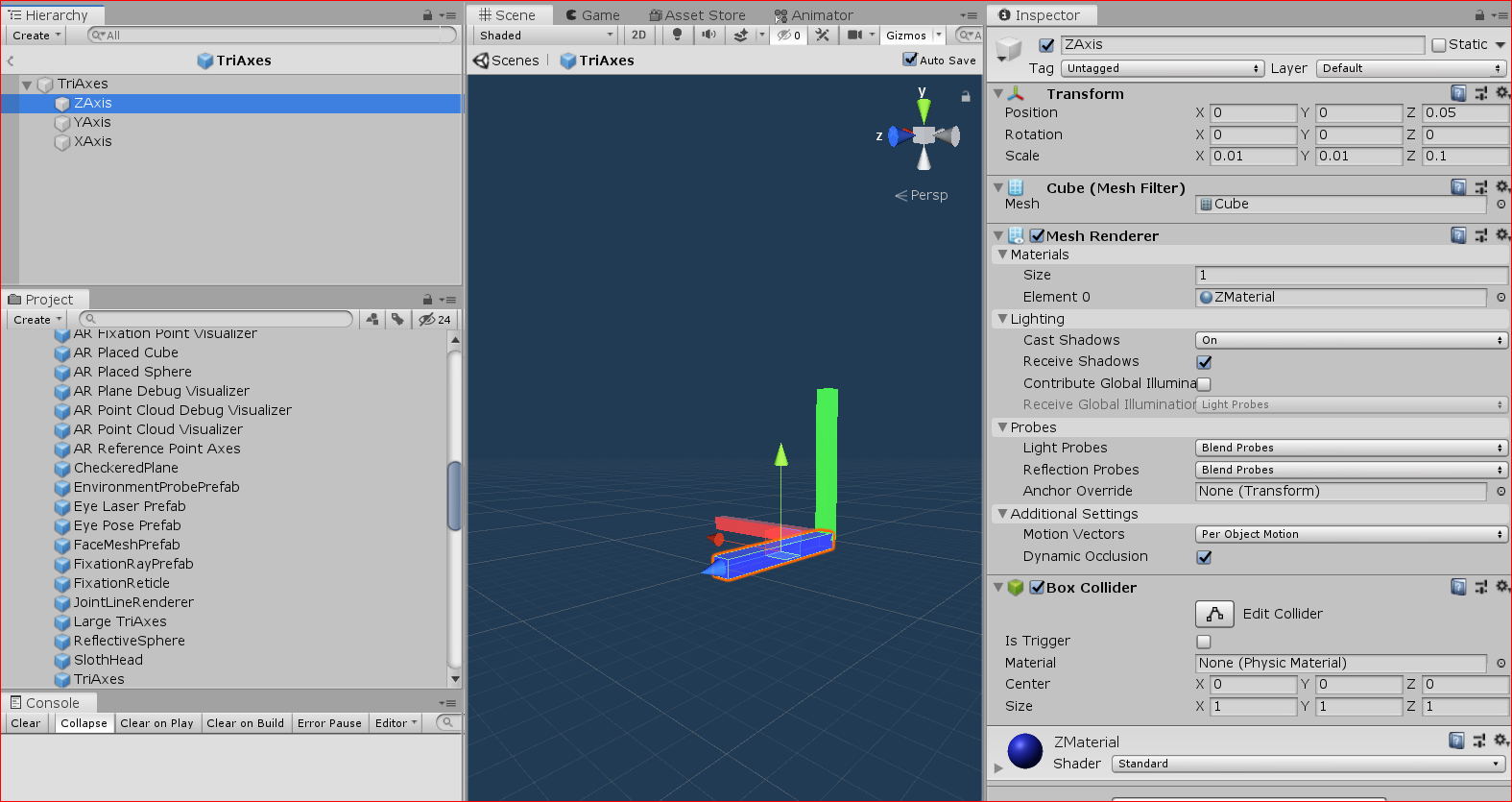
Task: Toggle scene audio speaker icon
Action: click(708, 35)
